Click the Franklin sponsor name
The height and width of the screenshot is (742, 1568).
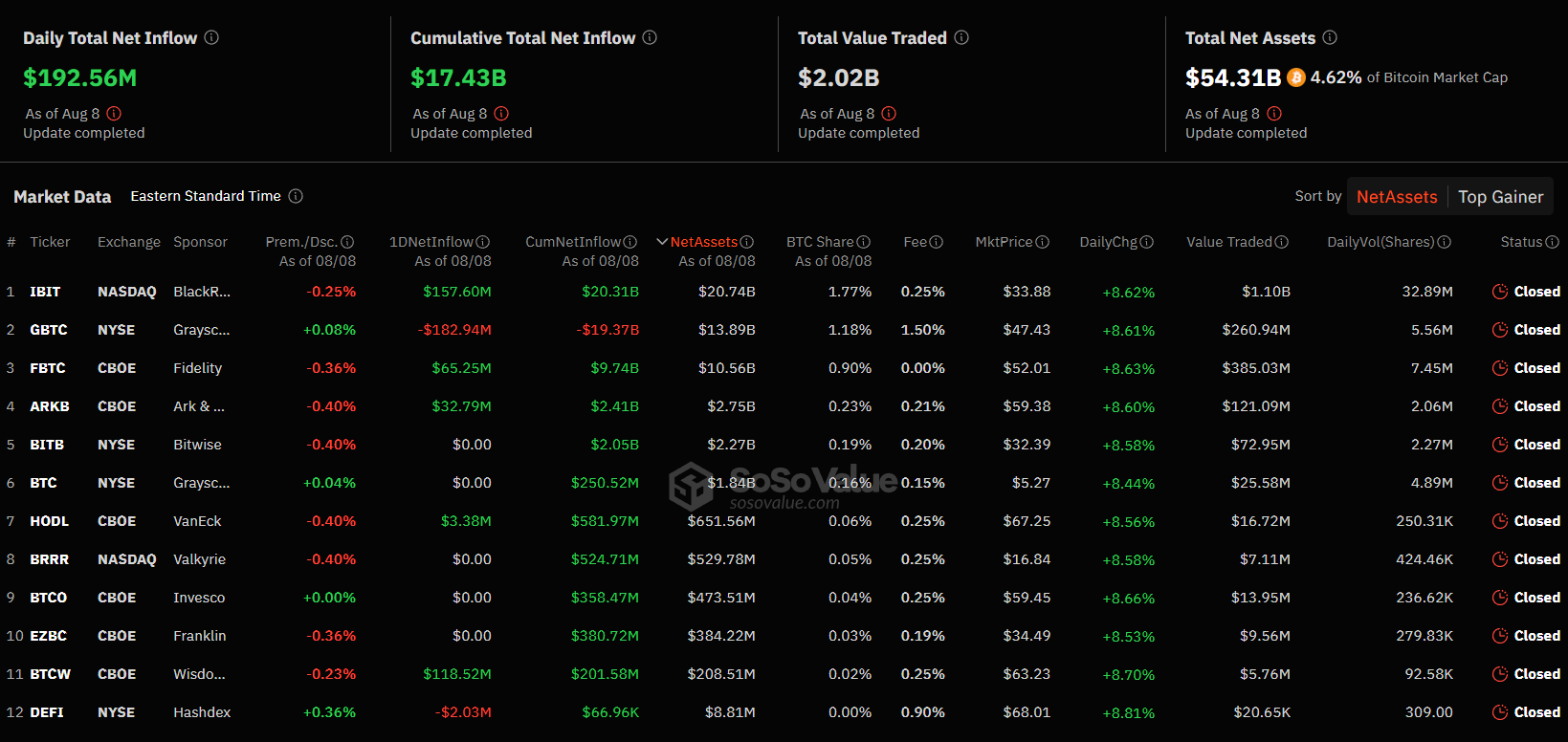[200, 636]
